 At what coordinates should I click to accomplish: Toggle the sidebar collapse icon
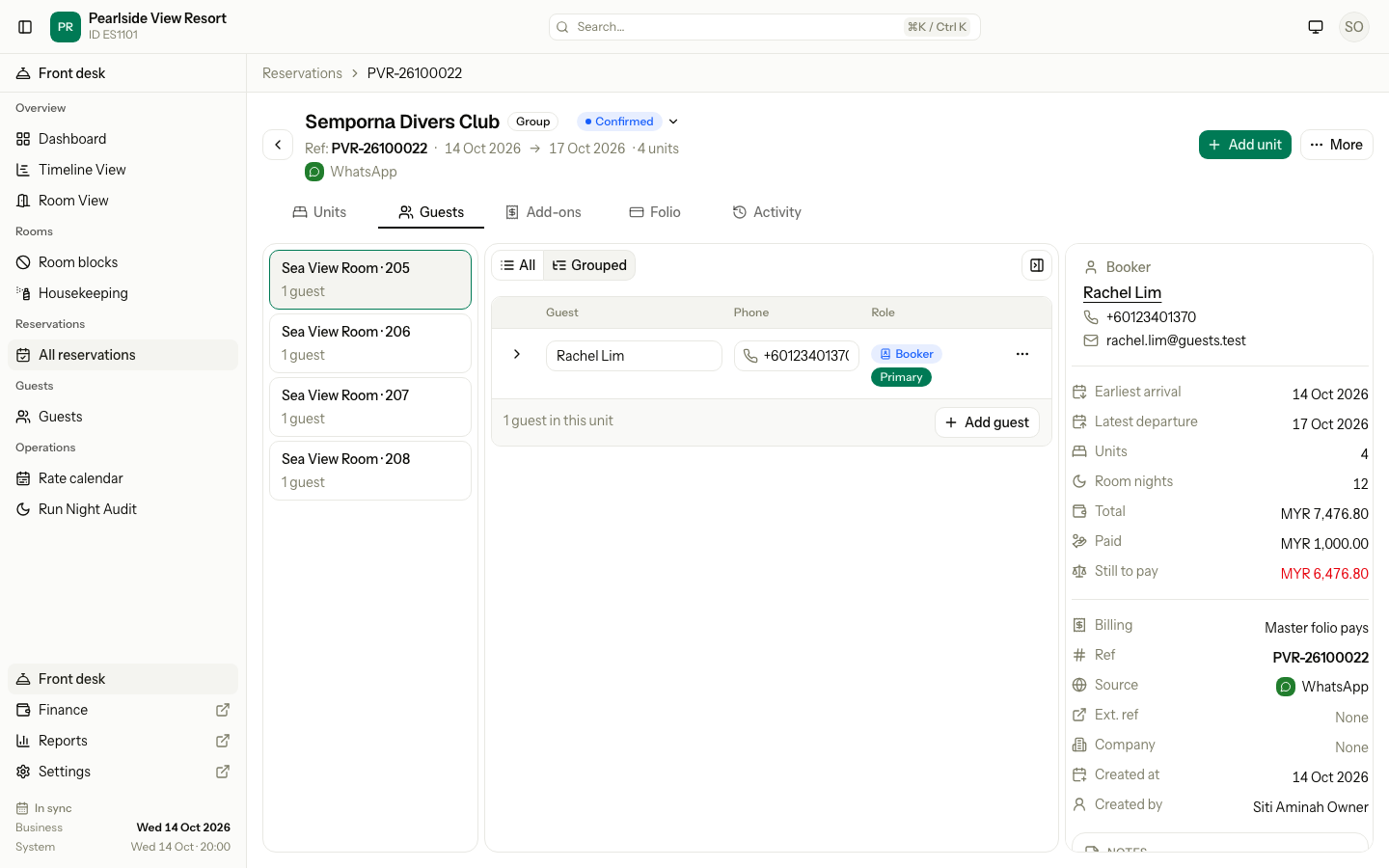tap(25, 27)
